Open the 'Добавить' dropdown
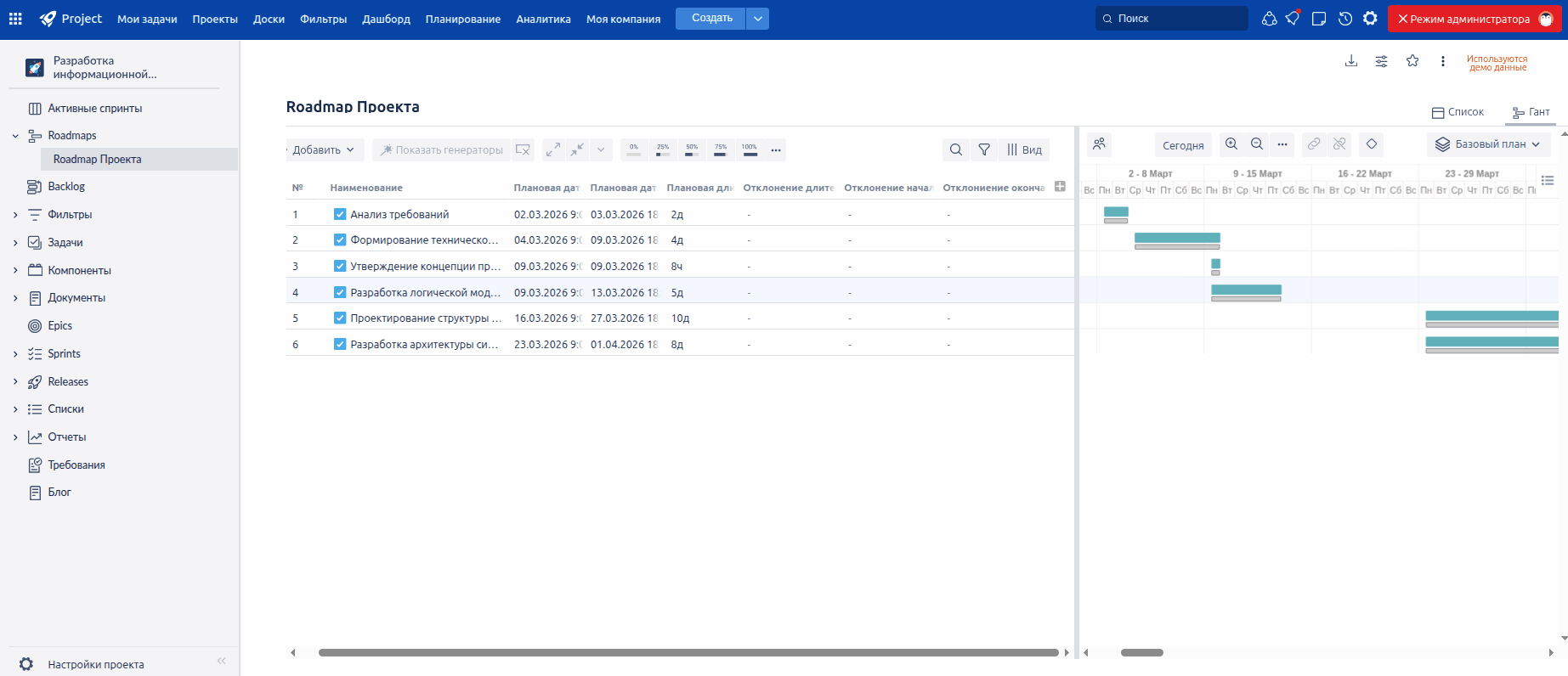Image resolution: width=1568 pixels, height=676 pixels. point(323,149)
